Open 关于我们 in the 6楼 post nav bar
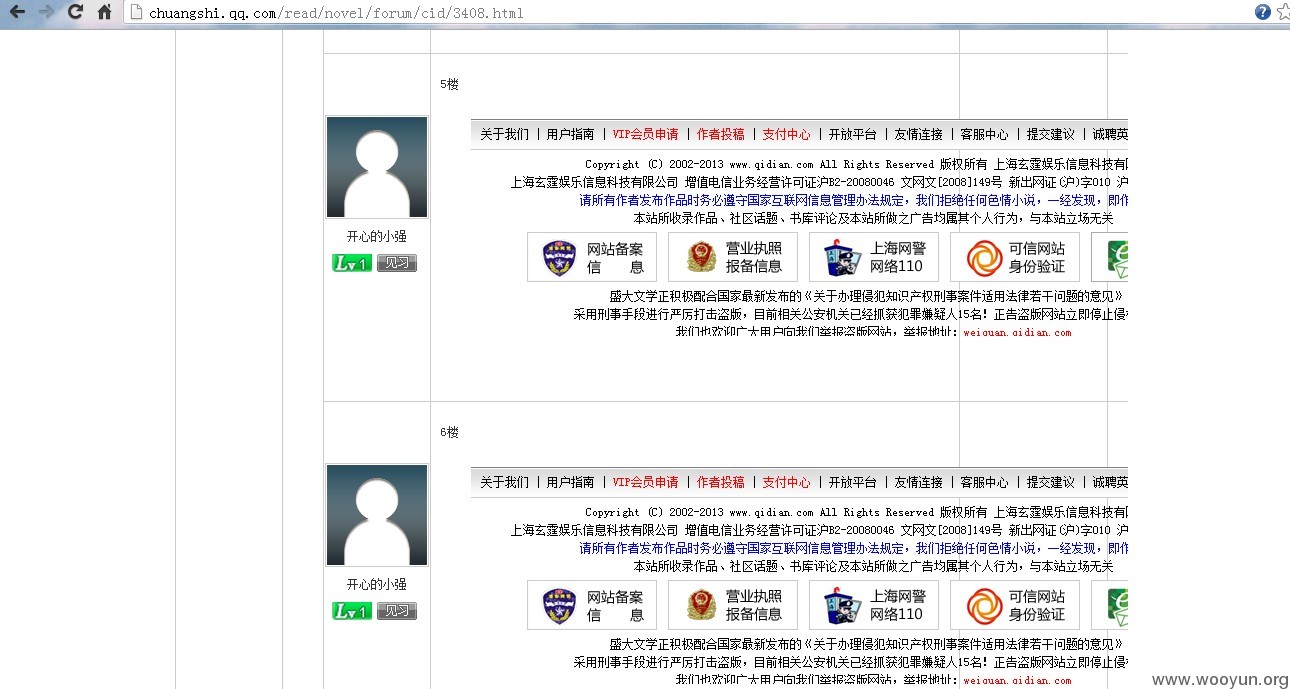Viewport: 1290px width, 689px height. click(504, 482)
